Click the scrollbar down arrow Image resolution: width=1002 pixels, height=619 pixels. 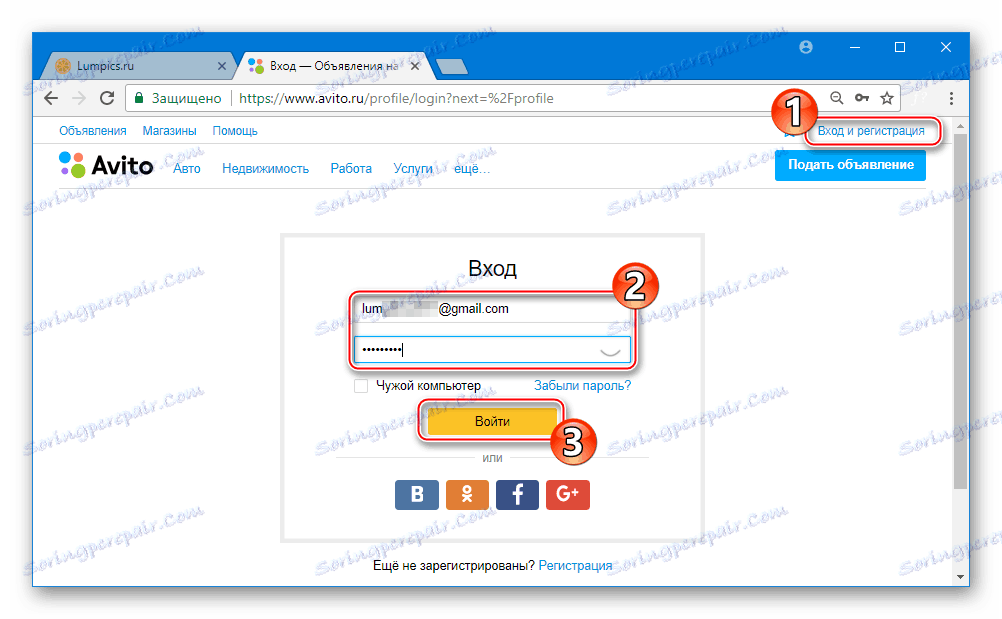[960, 576]
